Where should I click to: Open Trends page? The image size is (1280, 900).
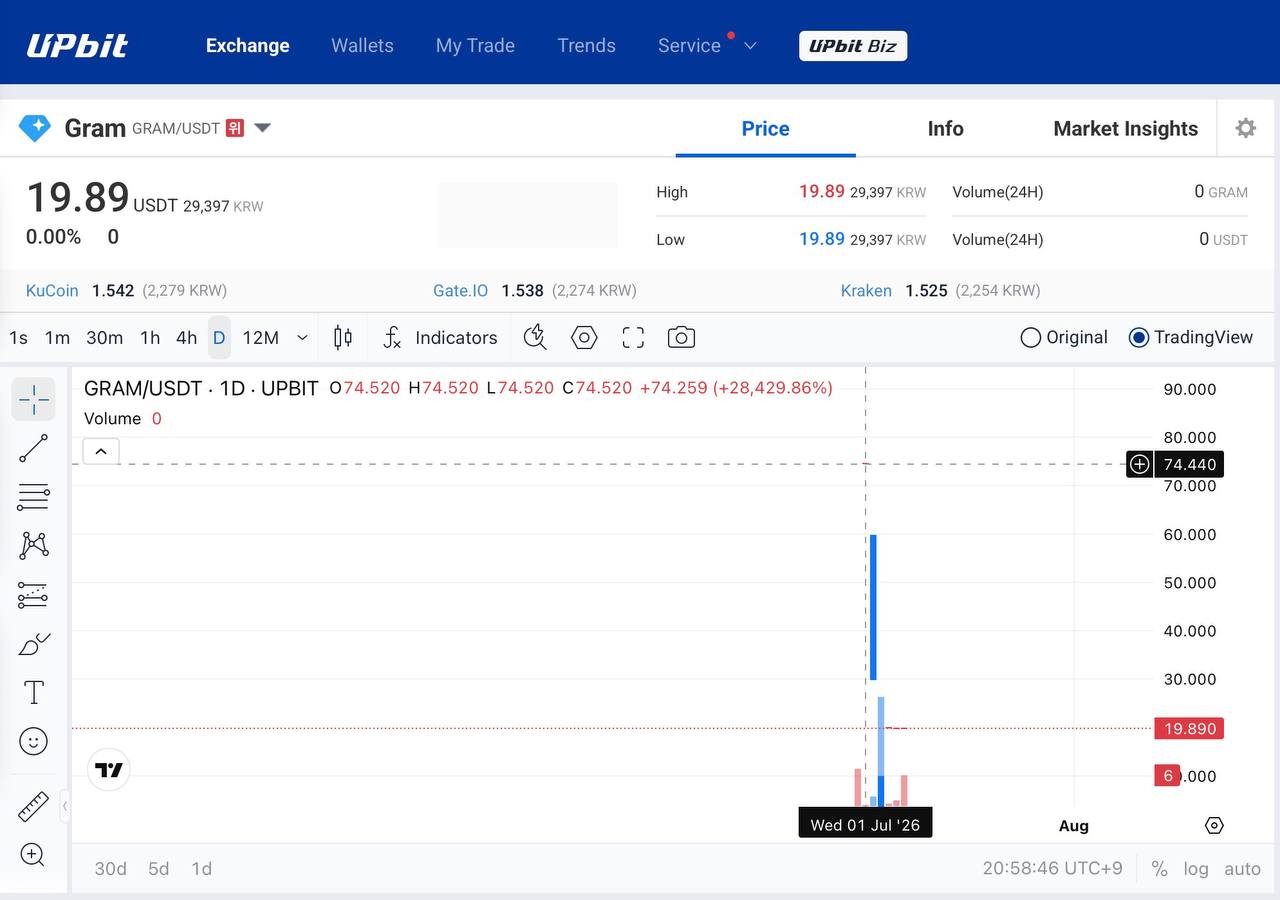pos(586,45)
